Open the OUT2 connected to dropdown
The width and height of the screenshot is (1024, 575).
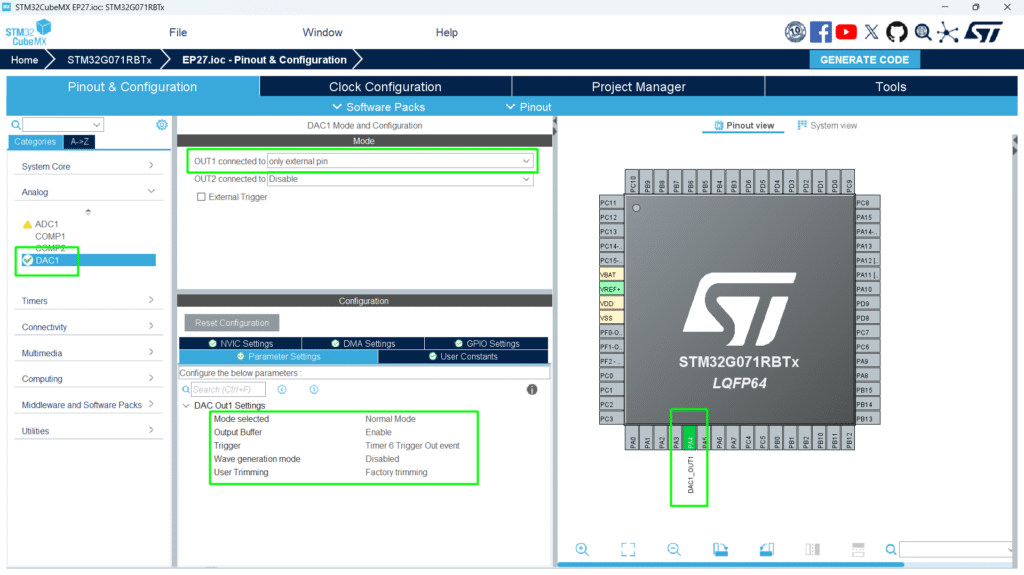click(400, 179)
